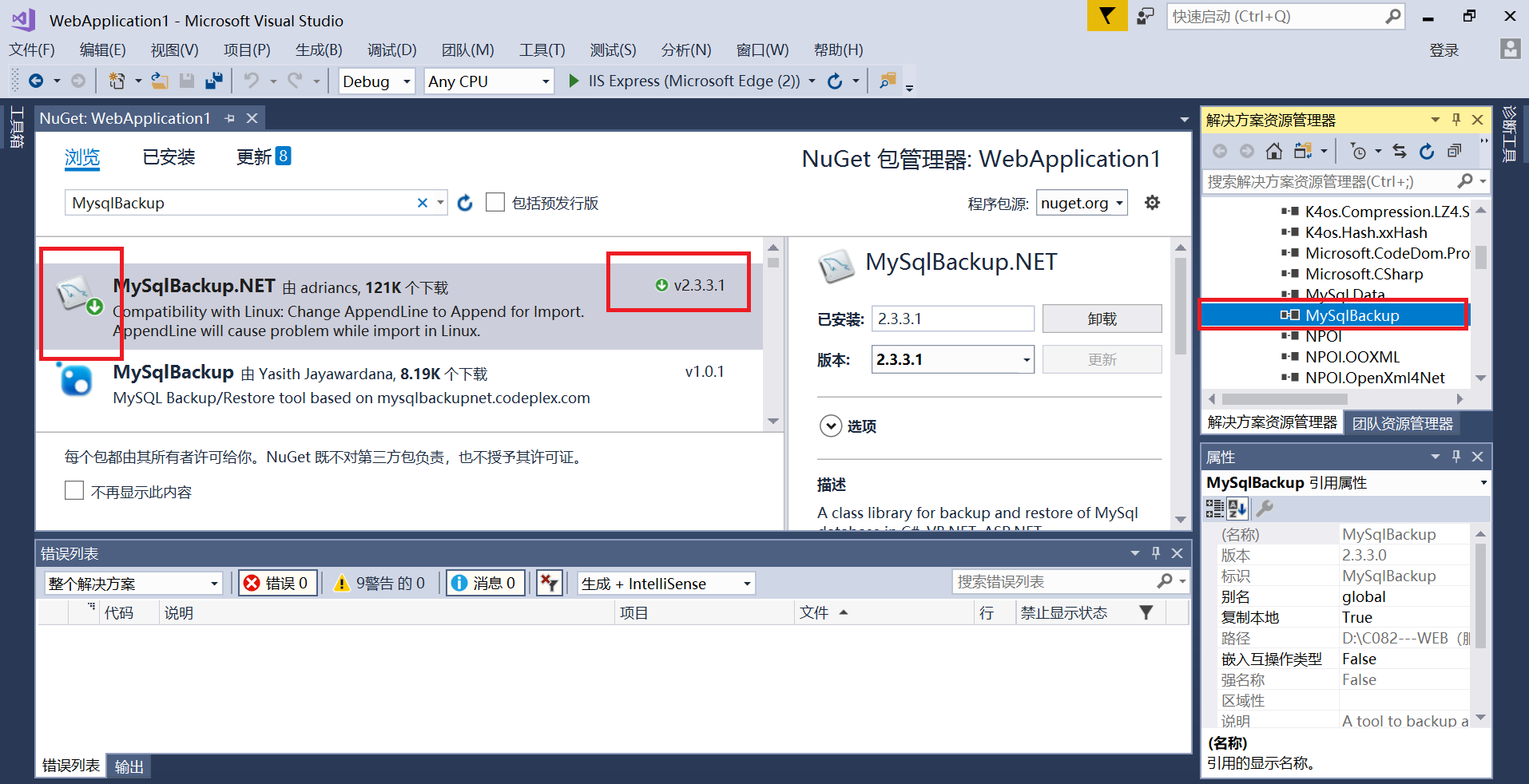Viewport: 1529px width, 784px height.
Task: Open the Any CPU platform dropdown
Action: click(x=489, y=81)
